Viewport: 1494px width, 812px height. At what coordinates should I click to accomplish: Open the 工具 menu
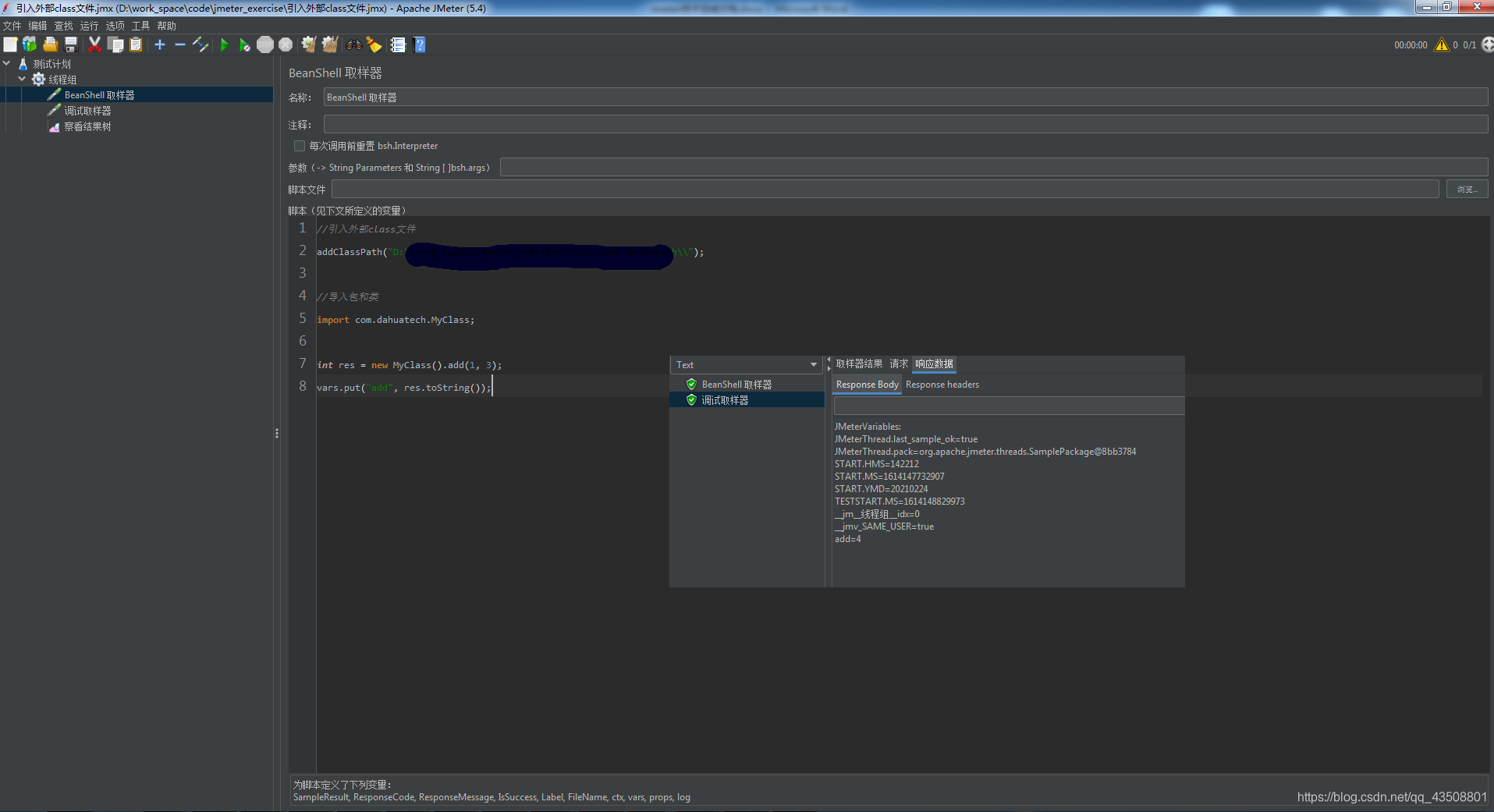(140, 26)
